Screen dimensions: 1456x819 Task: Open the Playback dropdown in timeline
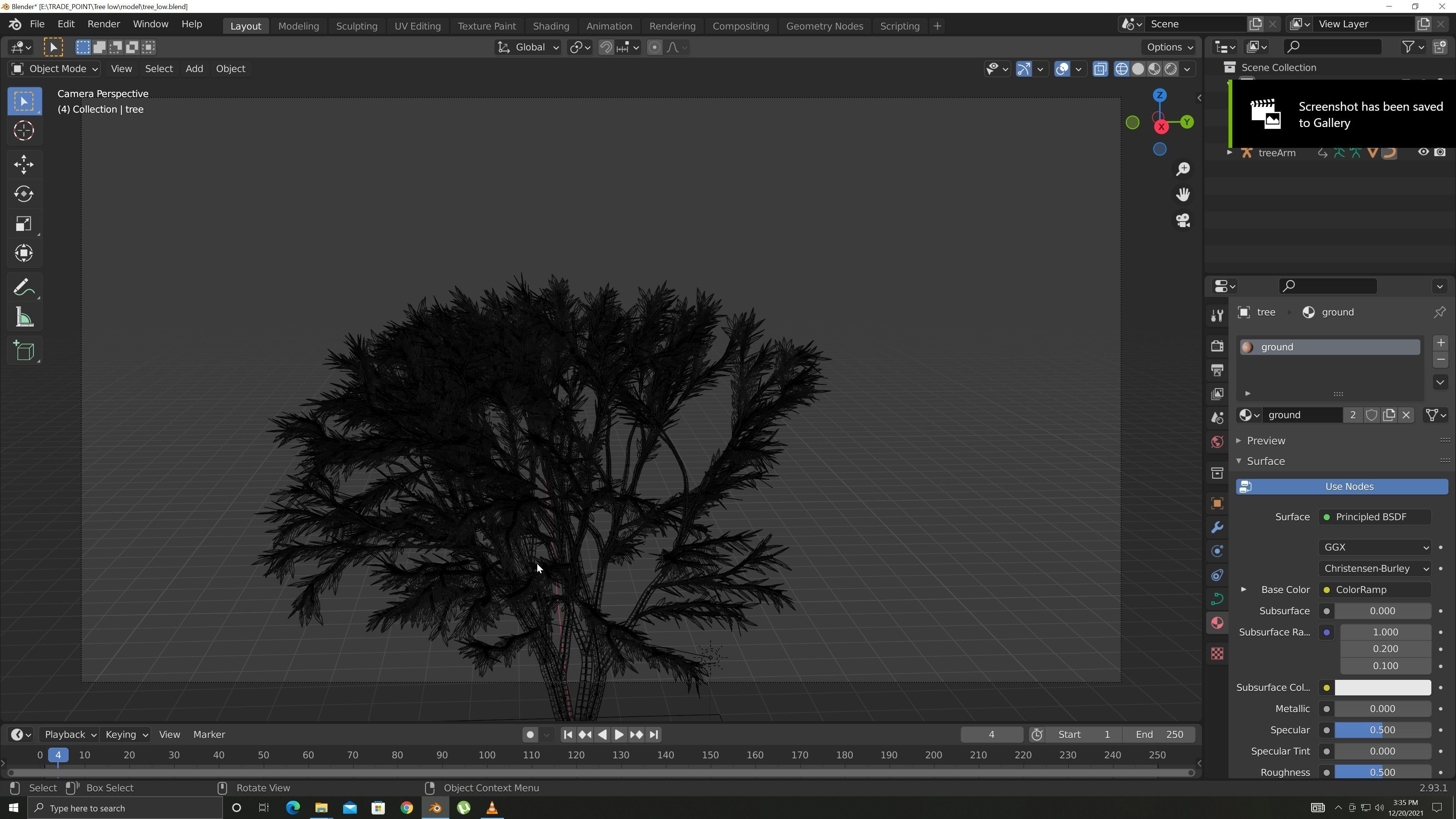click(69, 735)
